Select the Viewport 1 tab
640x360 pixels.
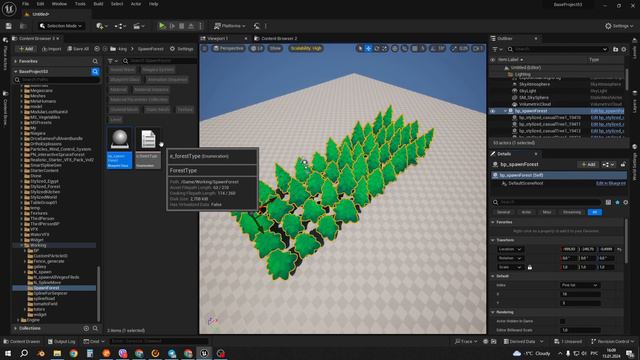click(x=217, y=38)
